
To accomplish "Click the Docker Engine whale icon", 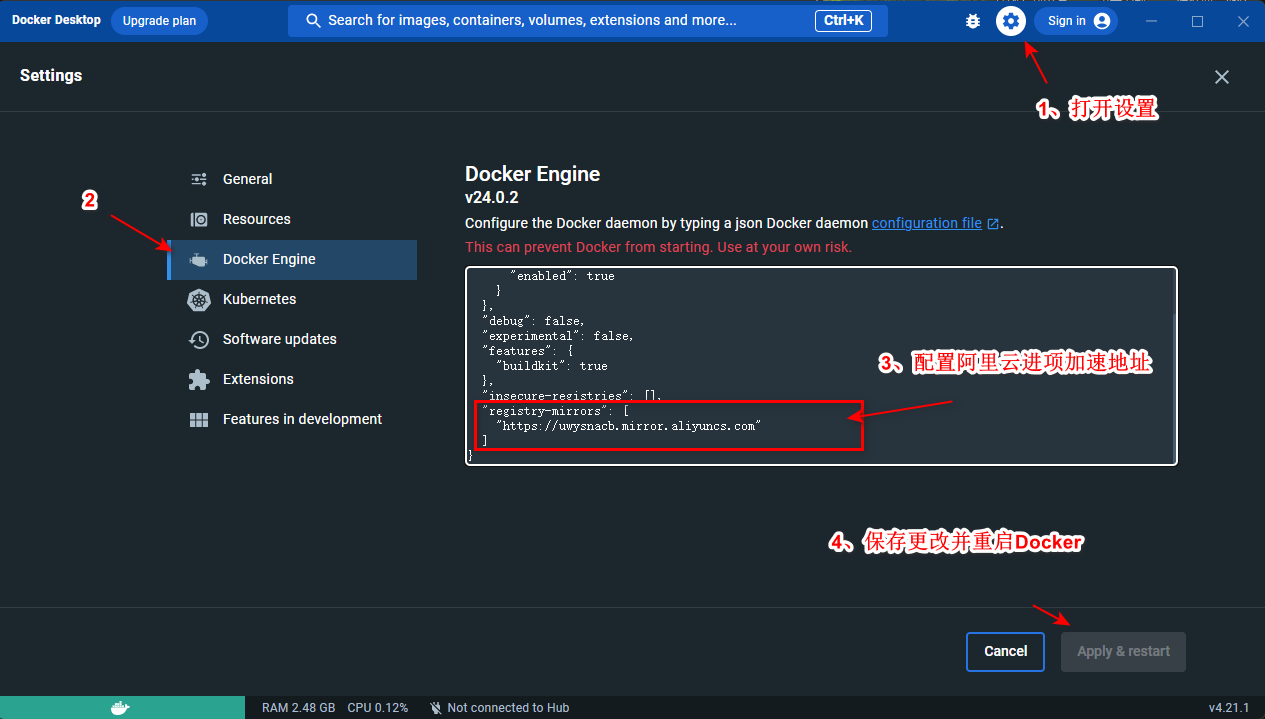I will click(x=199, y=259).
